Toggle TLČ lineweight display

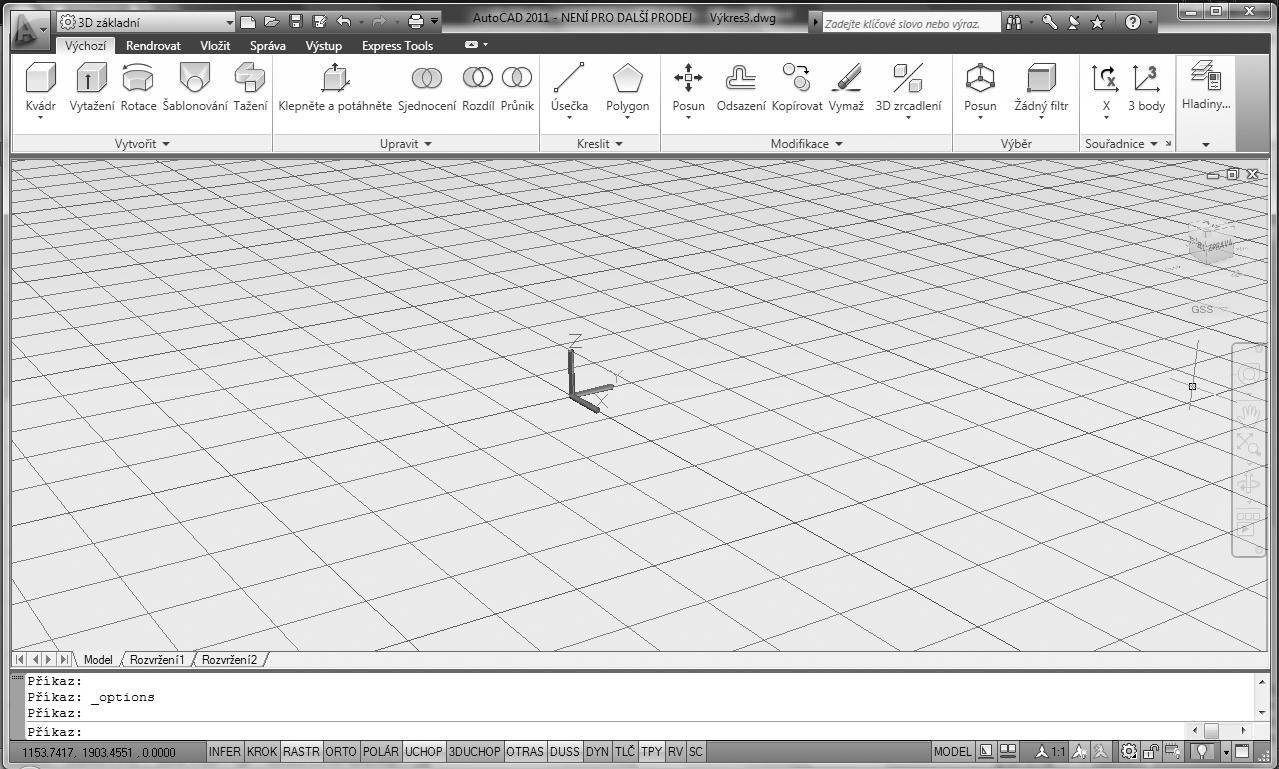[x=625, y=752]
